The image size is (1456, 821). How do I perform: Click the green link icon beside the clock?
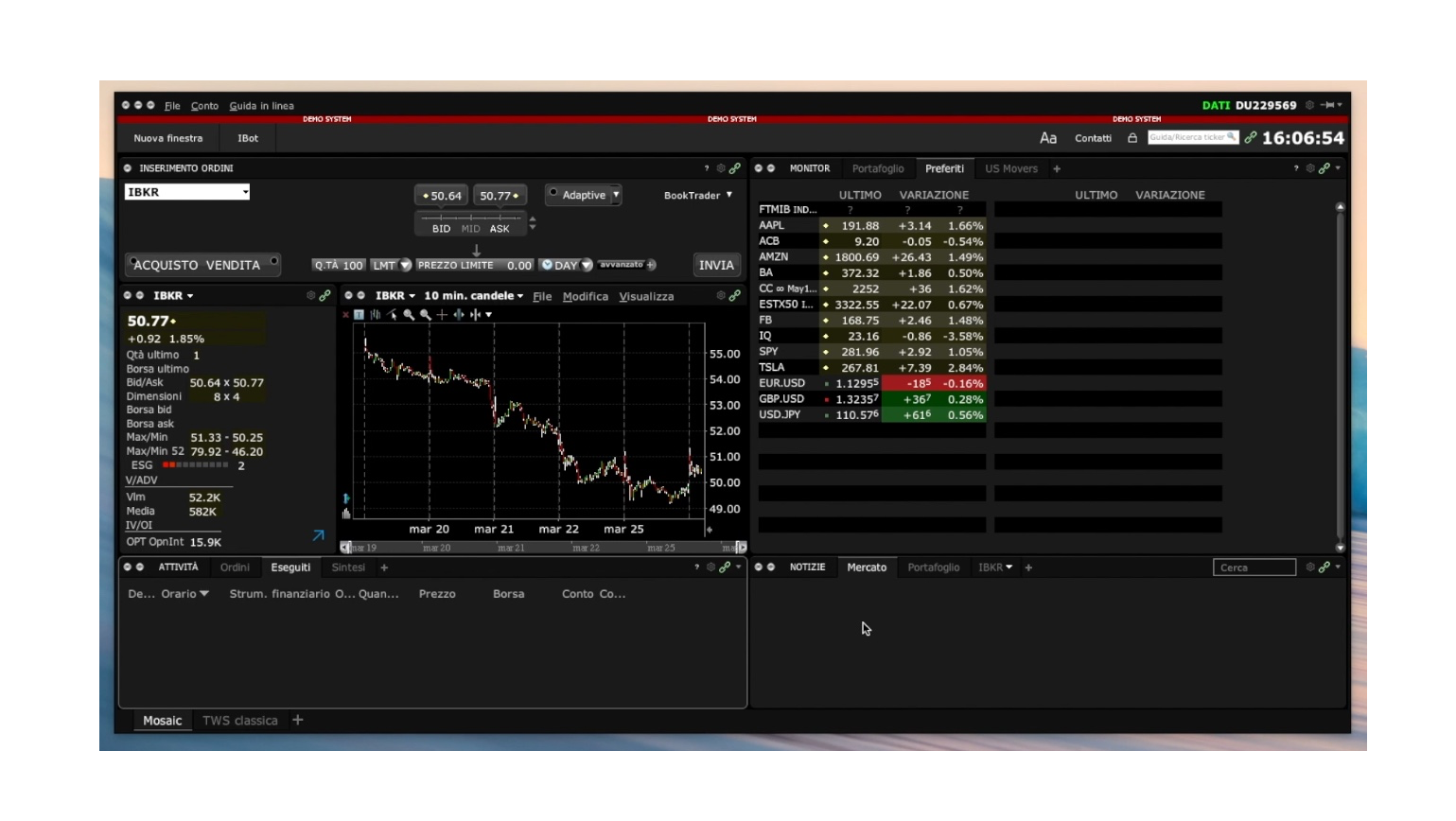click(1251, 138)
